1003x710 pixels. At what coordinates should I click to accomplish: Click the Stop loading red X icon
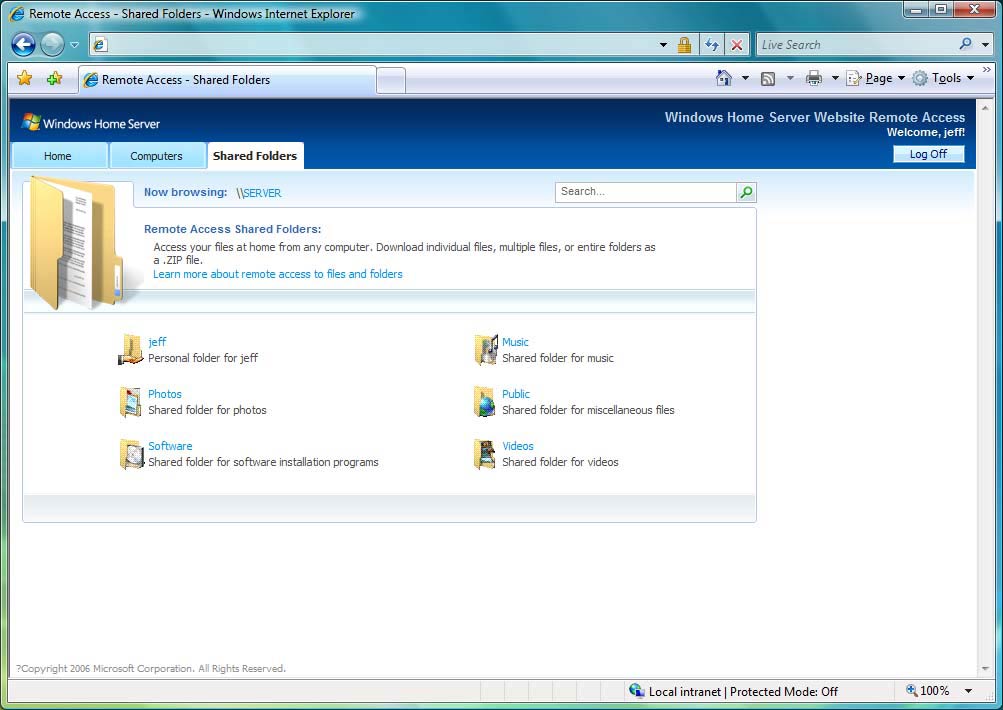click(737, 45)
